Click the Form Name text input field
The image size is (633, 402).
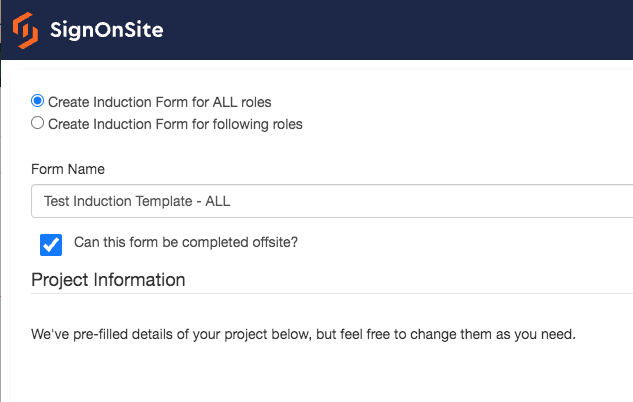coord(332,201)
